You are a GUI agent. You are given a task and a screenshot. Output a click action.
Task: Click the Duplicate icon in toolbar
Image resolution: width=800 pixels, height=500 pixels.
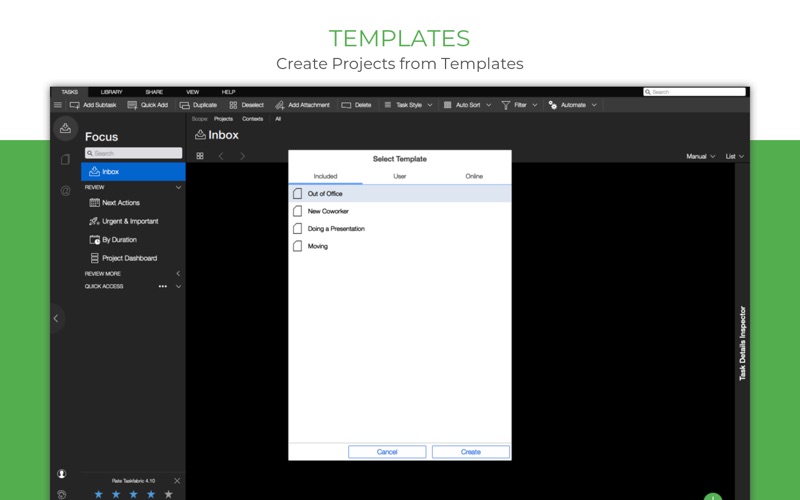pos(185,105)
